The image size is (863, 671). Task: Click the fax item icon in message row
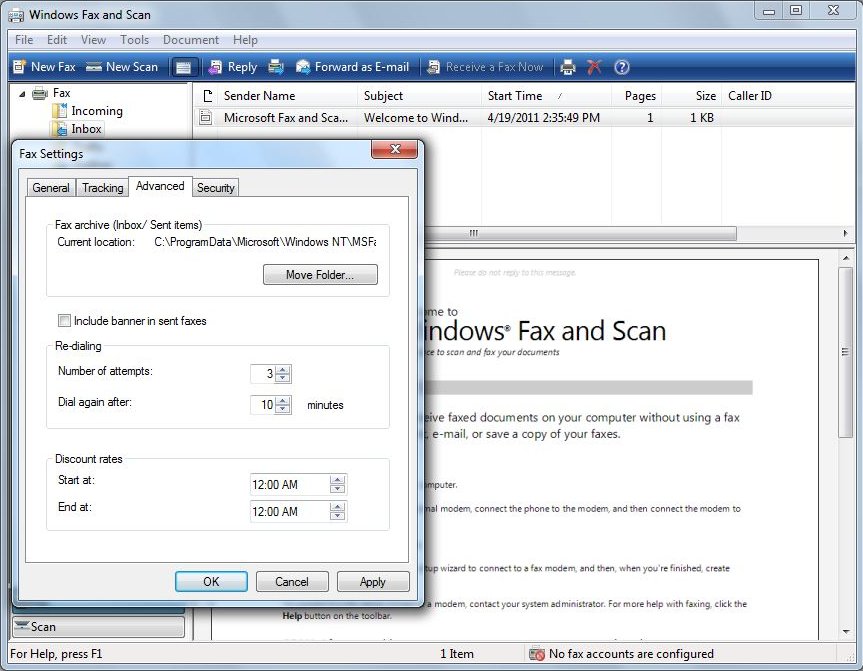pyautogui.click(x=205, y=117)
